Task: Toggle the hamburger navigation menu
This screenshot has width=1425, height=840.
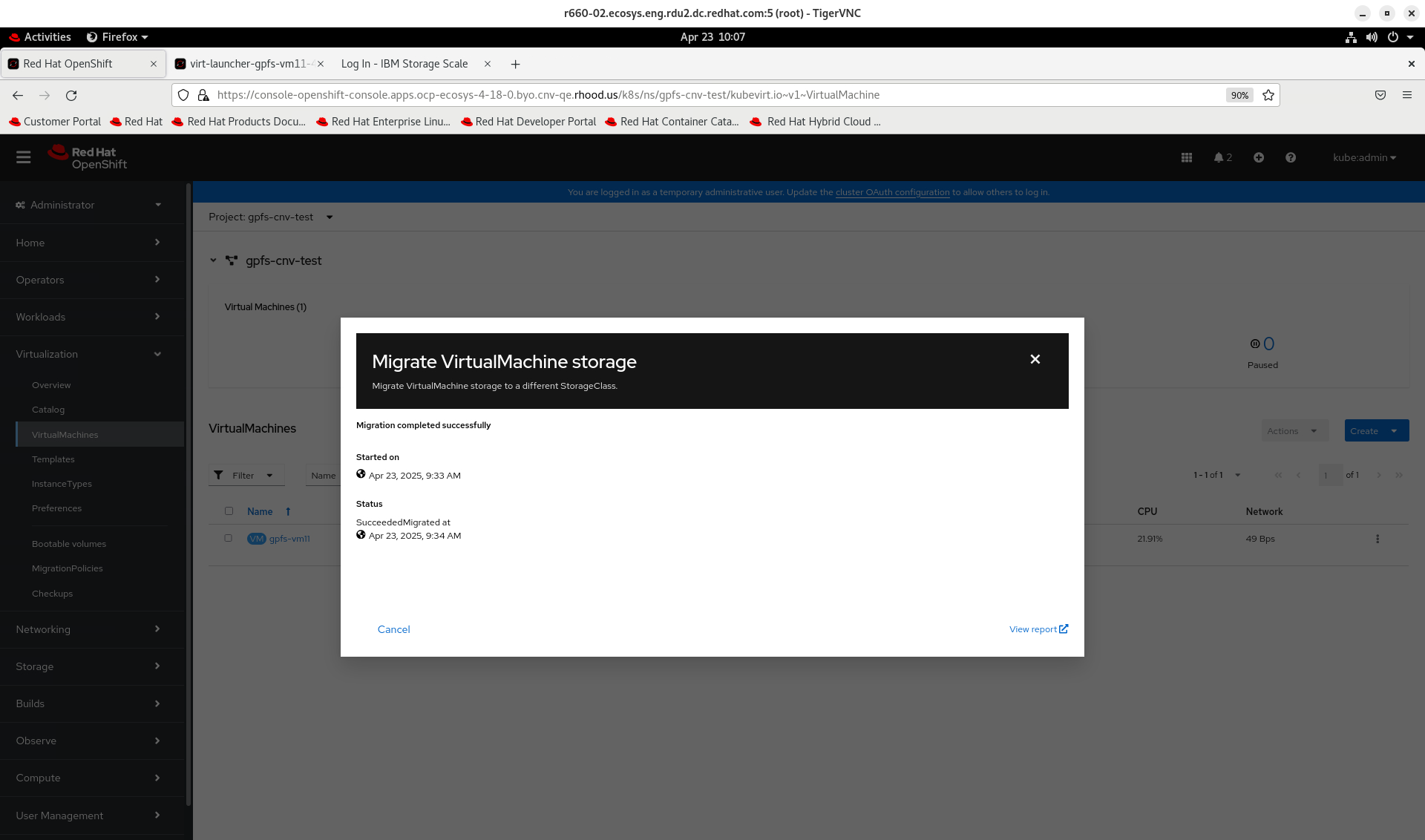Action: click(24, 157)
